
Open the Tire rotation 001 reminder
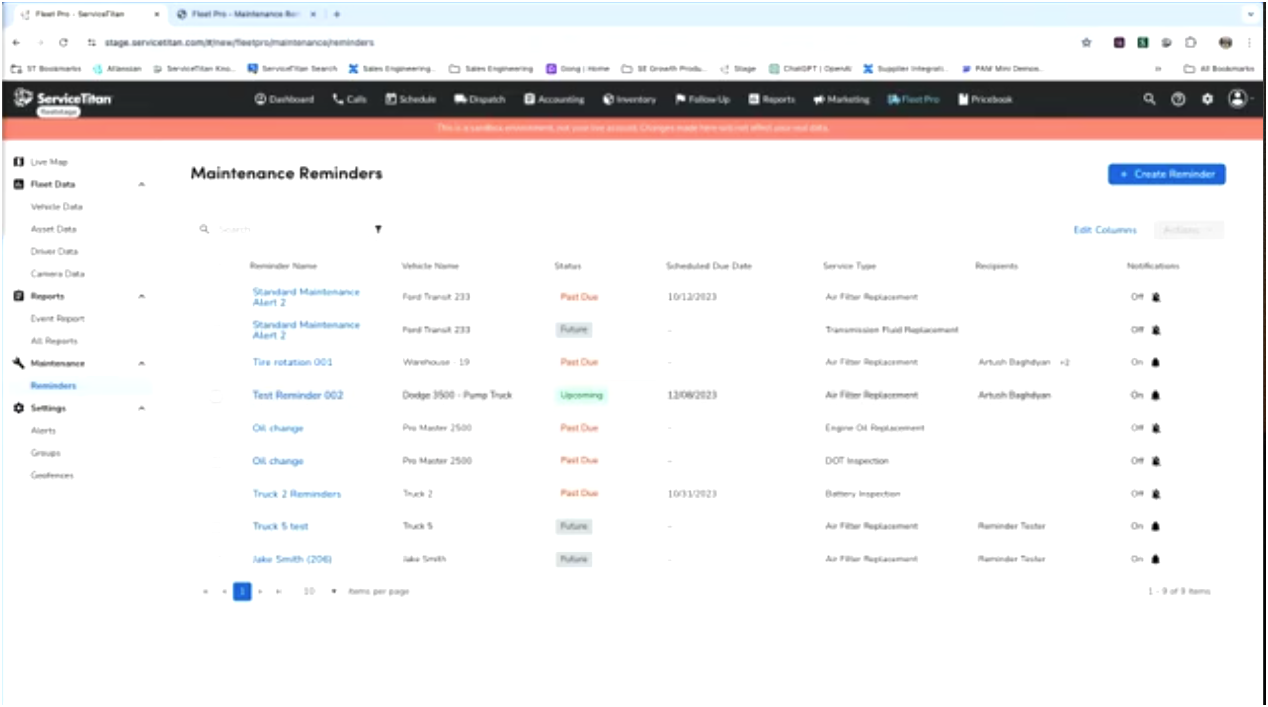click(x=292, y=362)
